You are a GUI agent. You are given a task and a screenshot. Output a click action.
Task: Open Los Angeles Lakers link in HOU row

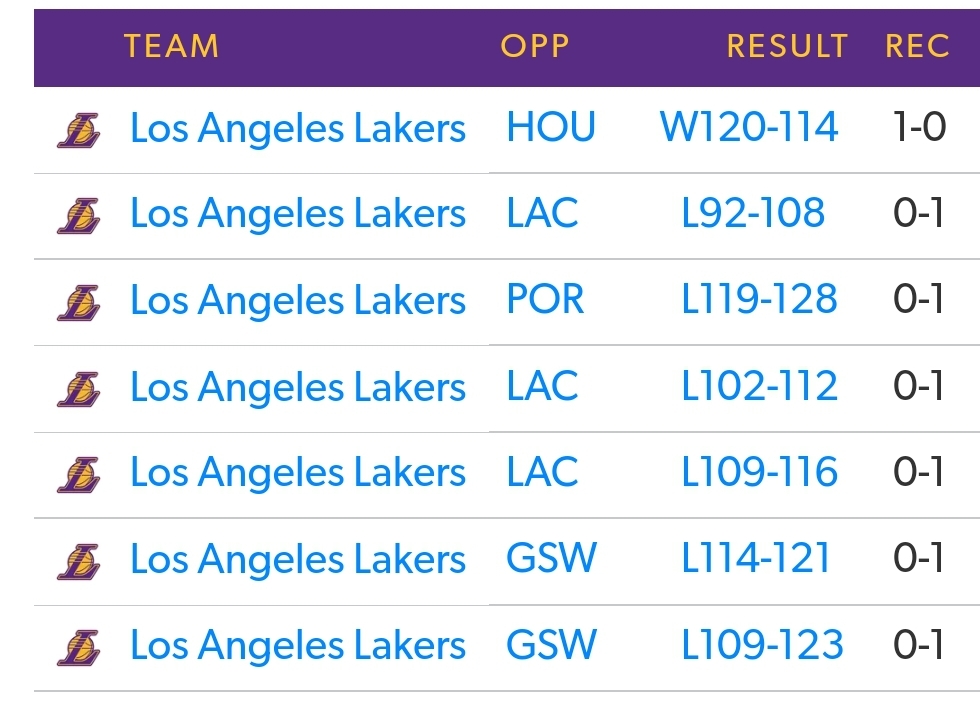click(298, 129)
